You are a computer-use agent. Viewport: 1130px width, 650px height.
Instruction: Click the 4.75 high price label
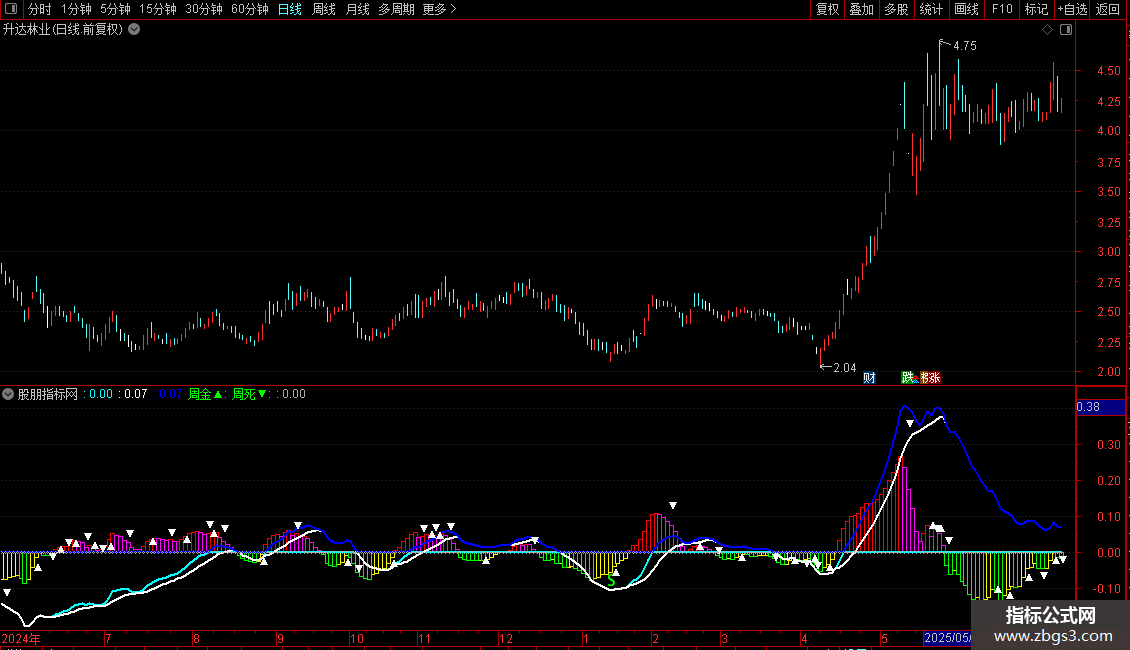(x=964, y=46)
